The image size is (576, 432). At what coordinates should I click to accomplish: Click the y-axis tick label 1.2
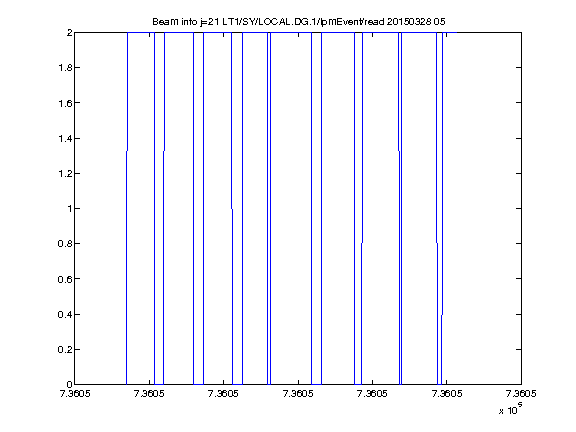(65, 173)
